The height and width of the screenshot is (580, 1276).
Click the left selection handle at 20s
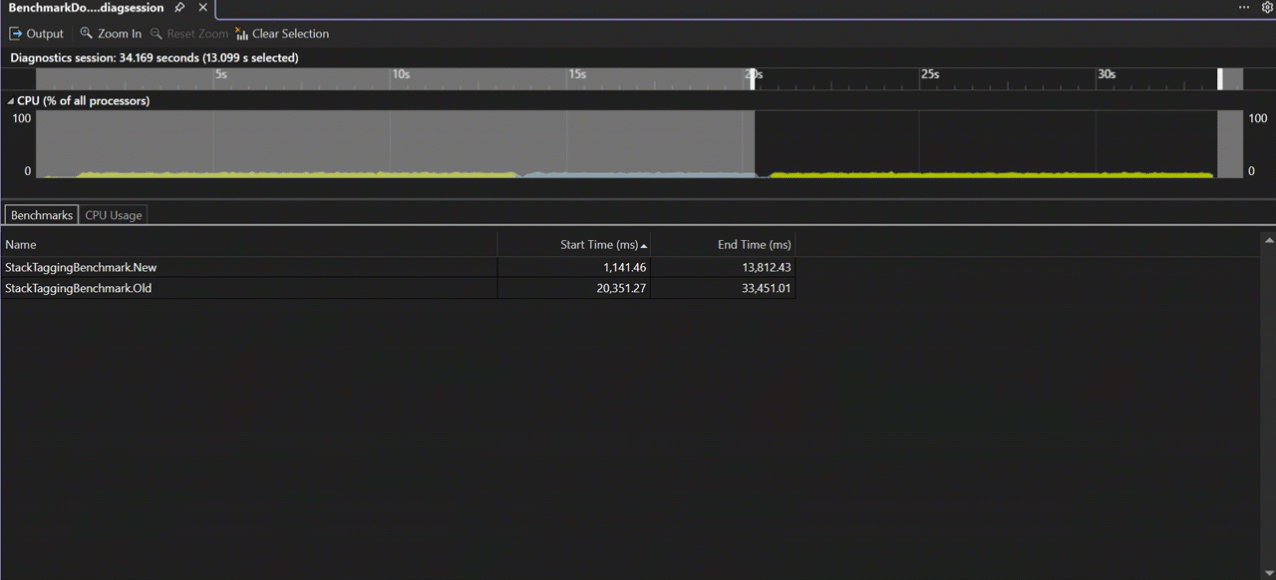(753, 79)
